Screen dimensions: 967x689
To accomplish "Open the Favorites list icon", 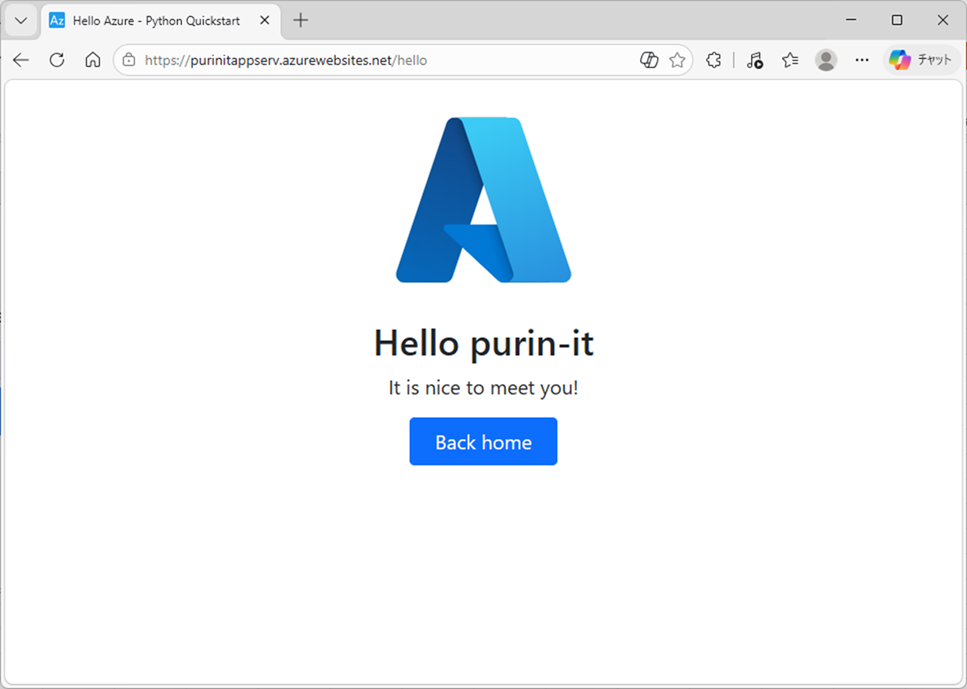I will pos(790,60).
